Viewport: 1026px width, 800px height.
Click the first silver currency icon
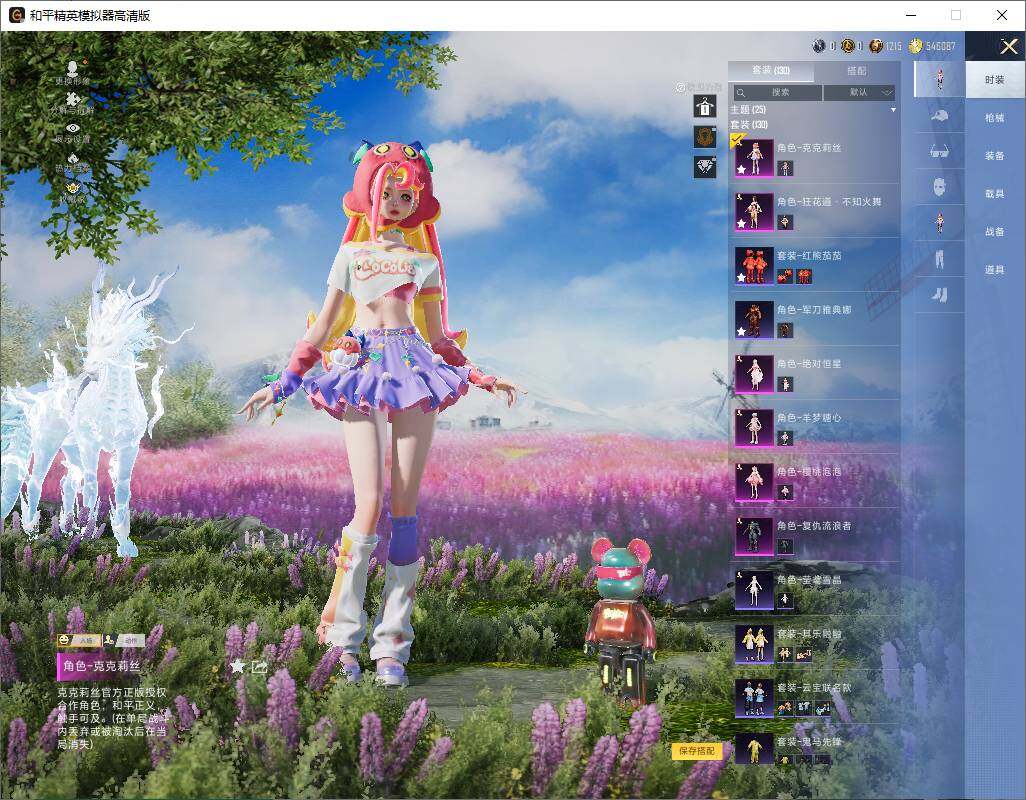tap(819, 46)
